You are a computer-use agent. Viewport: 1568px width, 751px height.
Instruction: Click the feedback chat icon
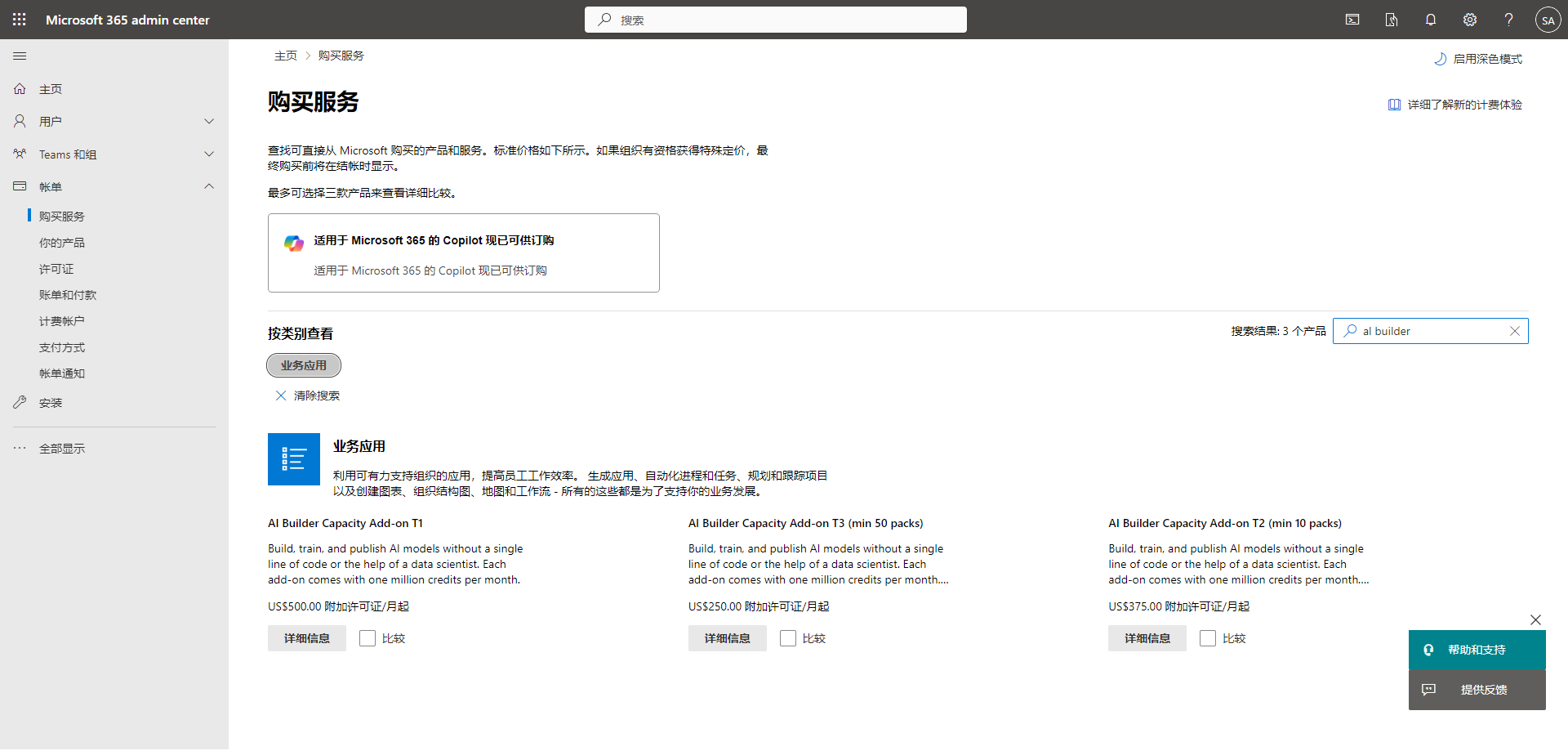[1429, 690]
